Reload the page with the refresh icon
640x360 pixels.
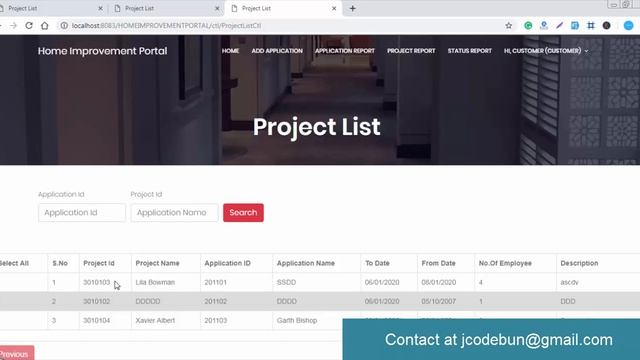(29, 25)
